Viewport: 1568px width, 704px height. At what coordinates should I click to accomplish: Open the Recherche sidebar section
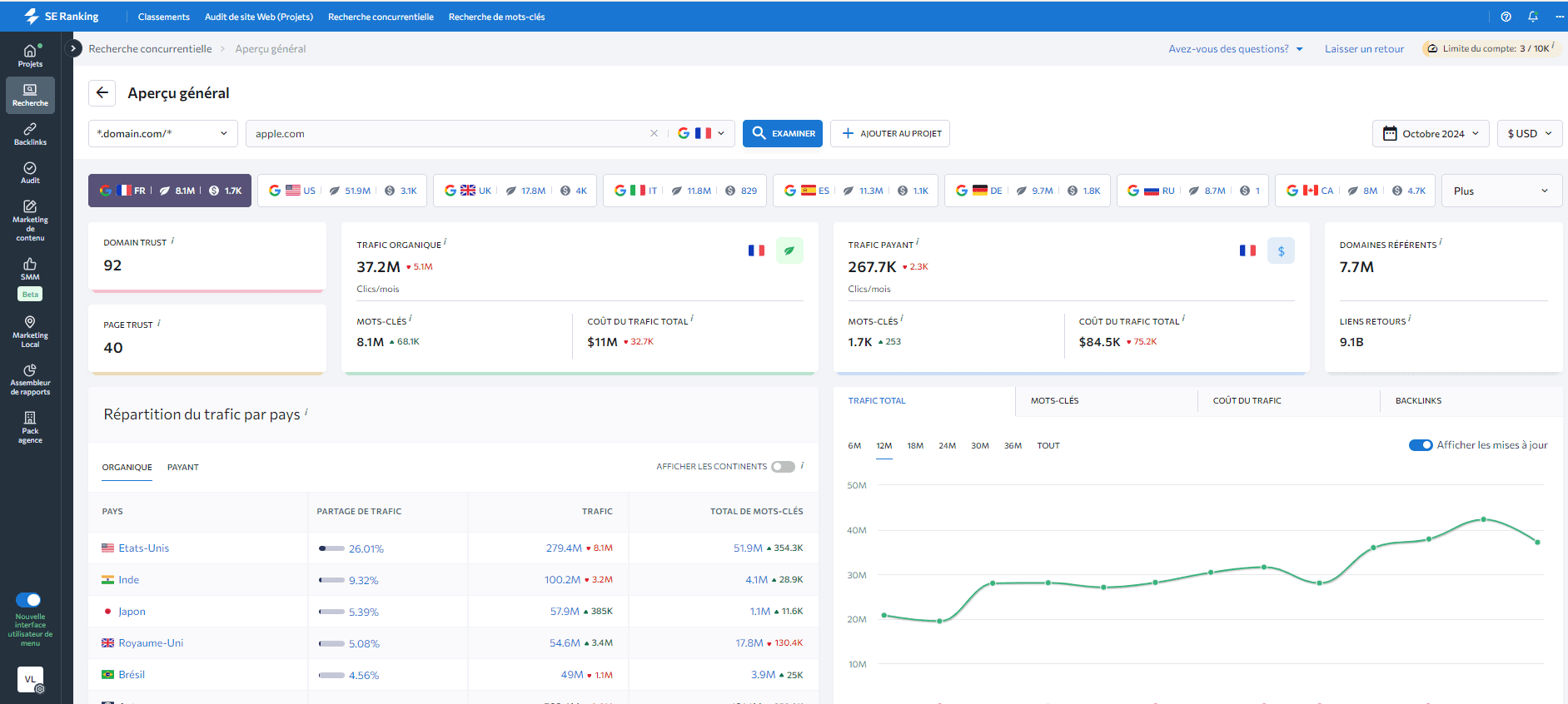(30, 95)
